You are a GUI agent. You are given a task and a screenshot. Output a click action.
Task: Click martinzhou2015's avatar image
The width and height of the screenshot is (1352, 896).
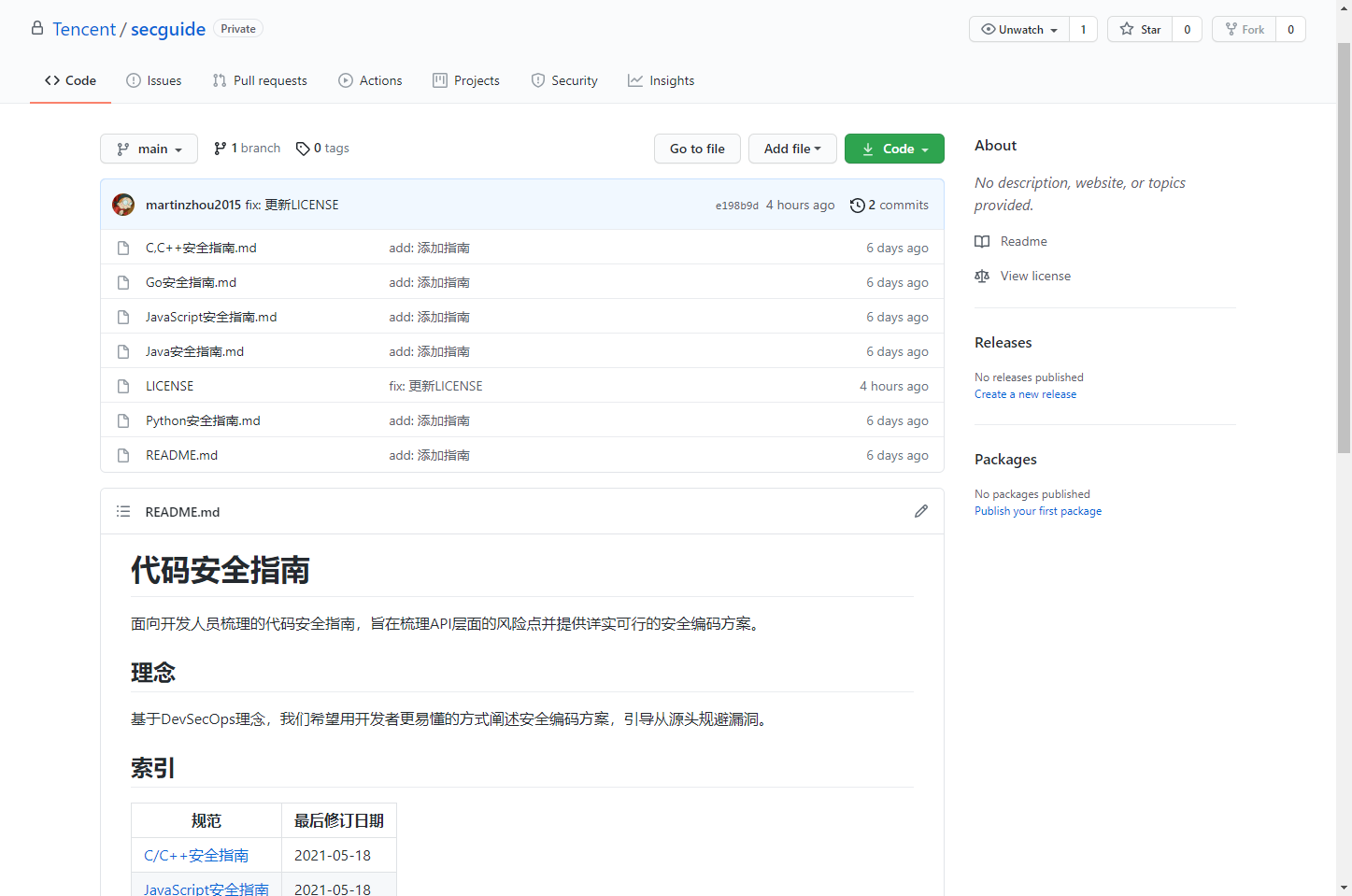123,205
